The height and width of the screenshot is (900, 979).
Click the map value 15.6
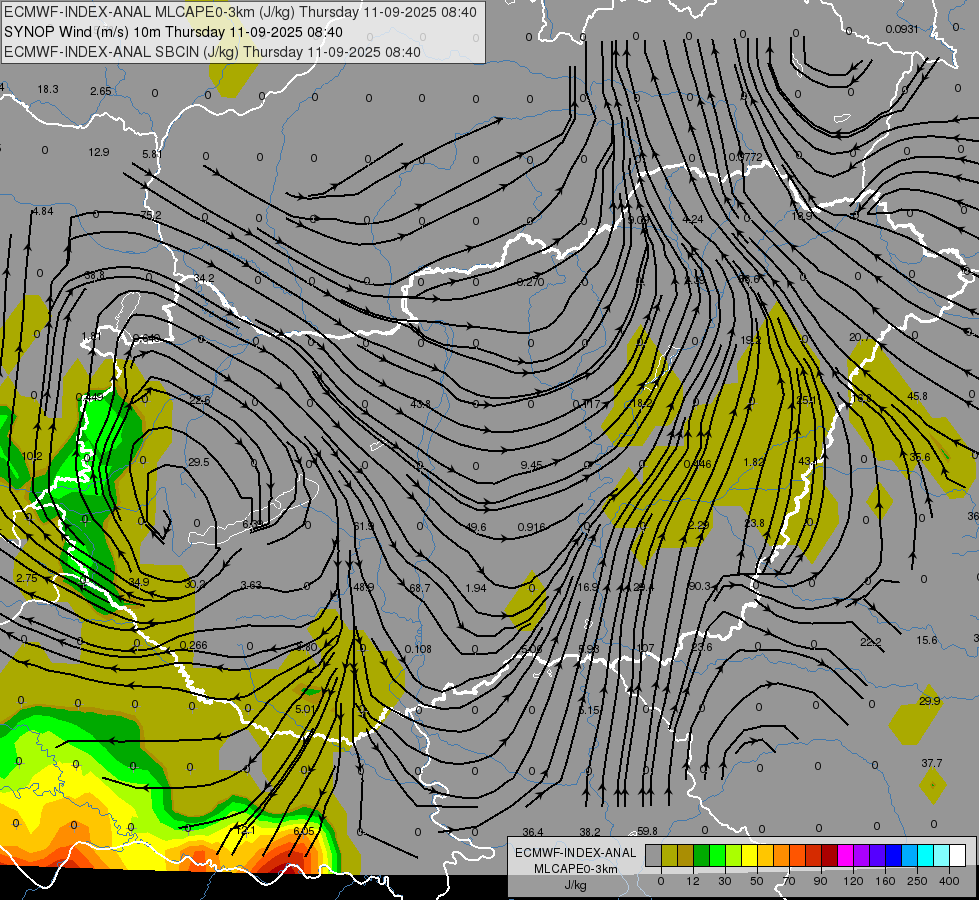point(927,640)
